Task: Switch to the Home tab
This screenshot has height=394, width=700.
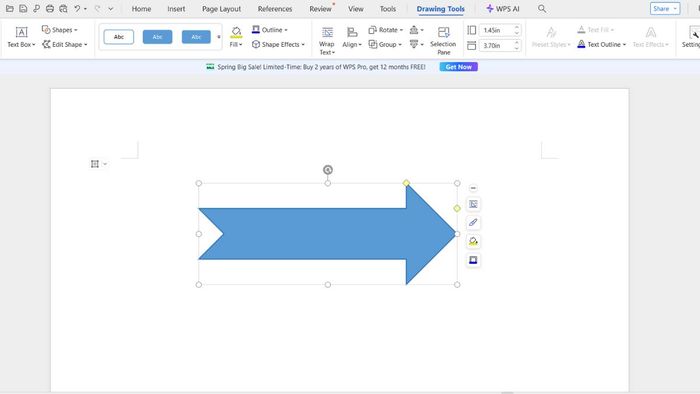Action: click(x=141, y=9)
